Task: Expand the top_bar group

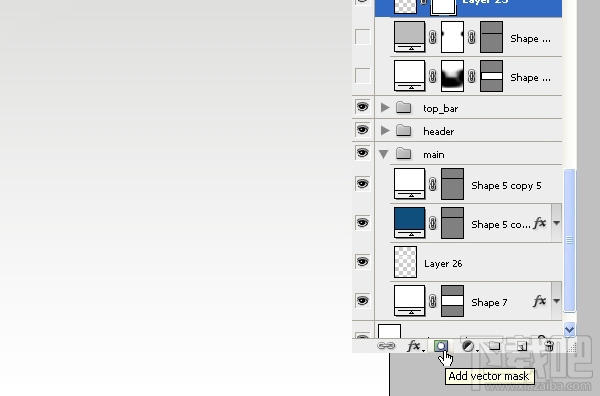Action: [x=385, y=108]
